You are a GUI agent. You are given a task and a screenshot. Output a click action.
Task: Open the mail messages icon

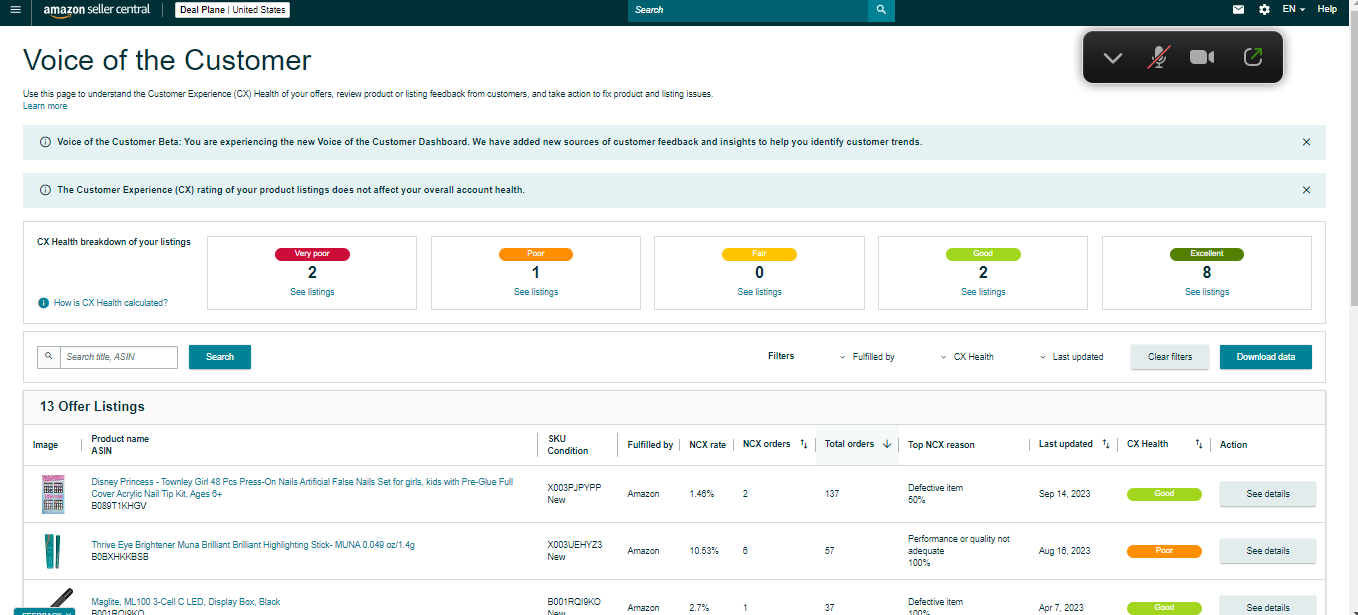(1238, 9)
